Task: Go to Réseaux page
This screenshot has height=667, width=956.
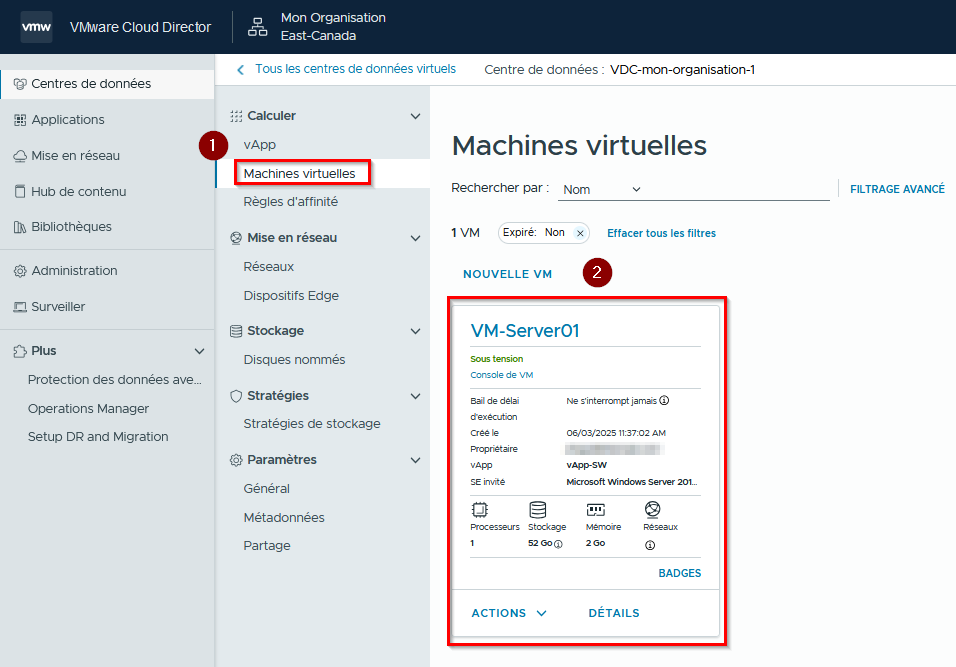Action: point(268,267)
